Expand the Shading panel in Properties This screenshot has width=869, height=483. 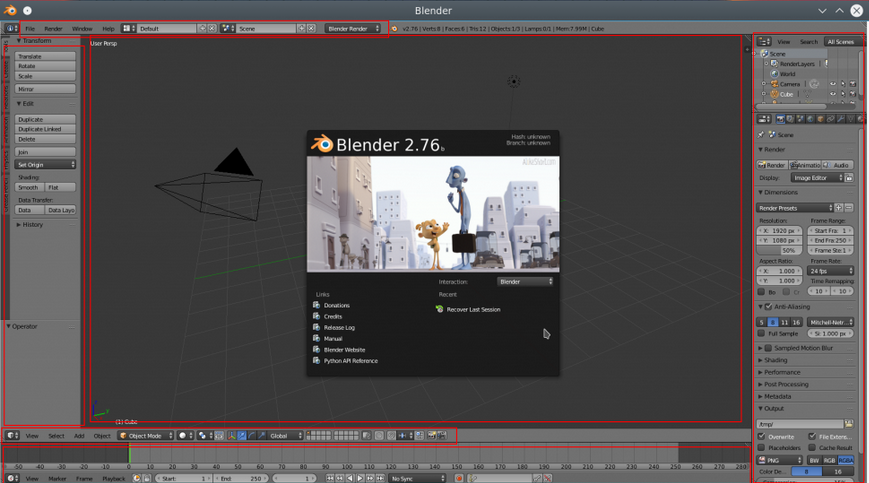(x=776, y=360)
